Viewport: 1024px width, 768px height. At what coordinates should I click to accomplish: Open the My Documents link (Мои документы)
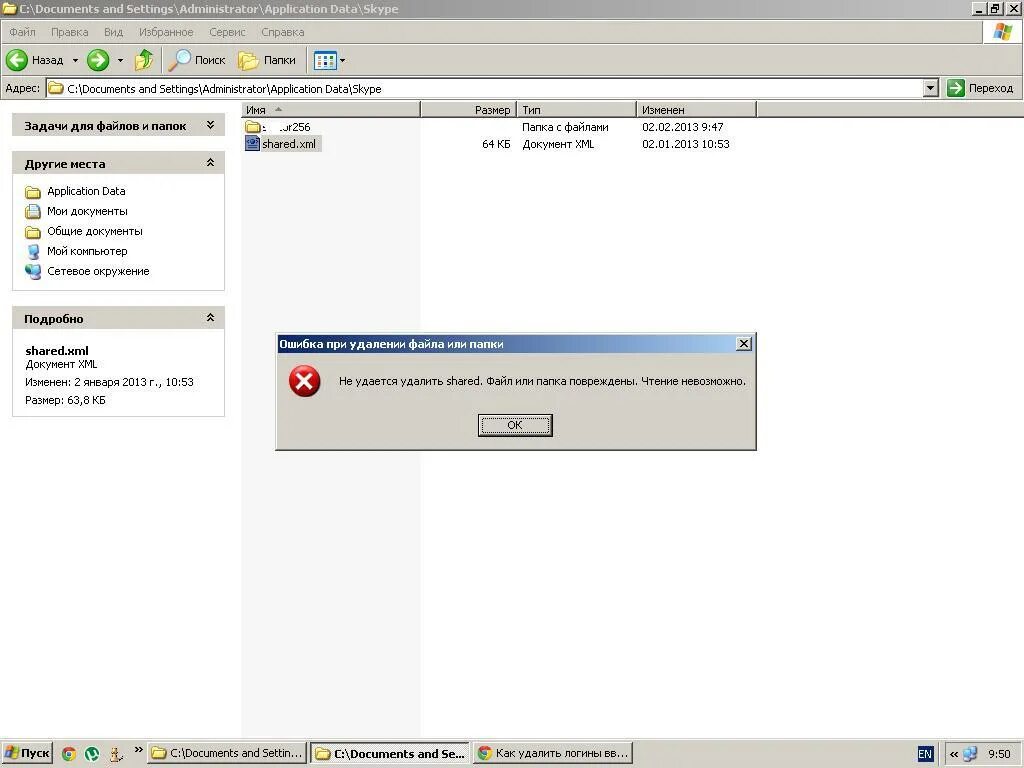click(x=87, y=212)
